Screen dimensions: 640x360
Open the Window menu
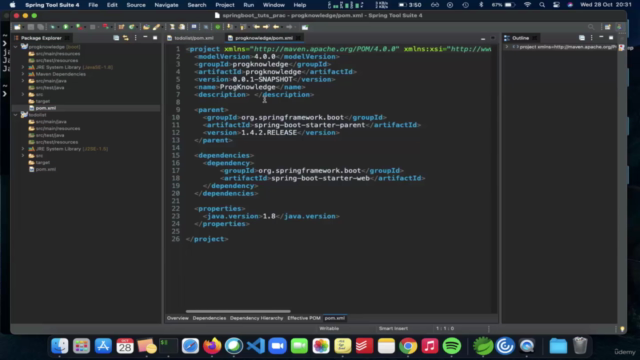coord(273,5)
